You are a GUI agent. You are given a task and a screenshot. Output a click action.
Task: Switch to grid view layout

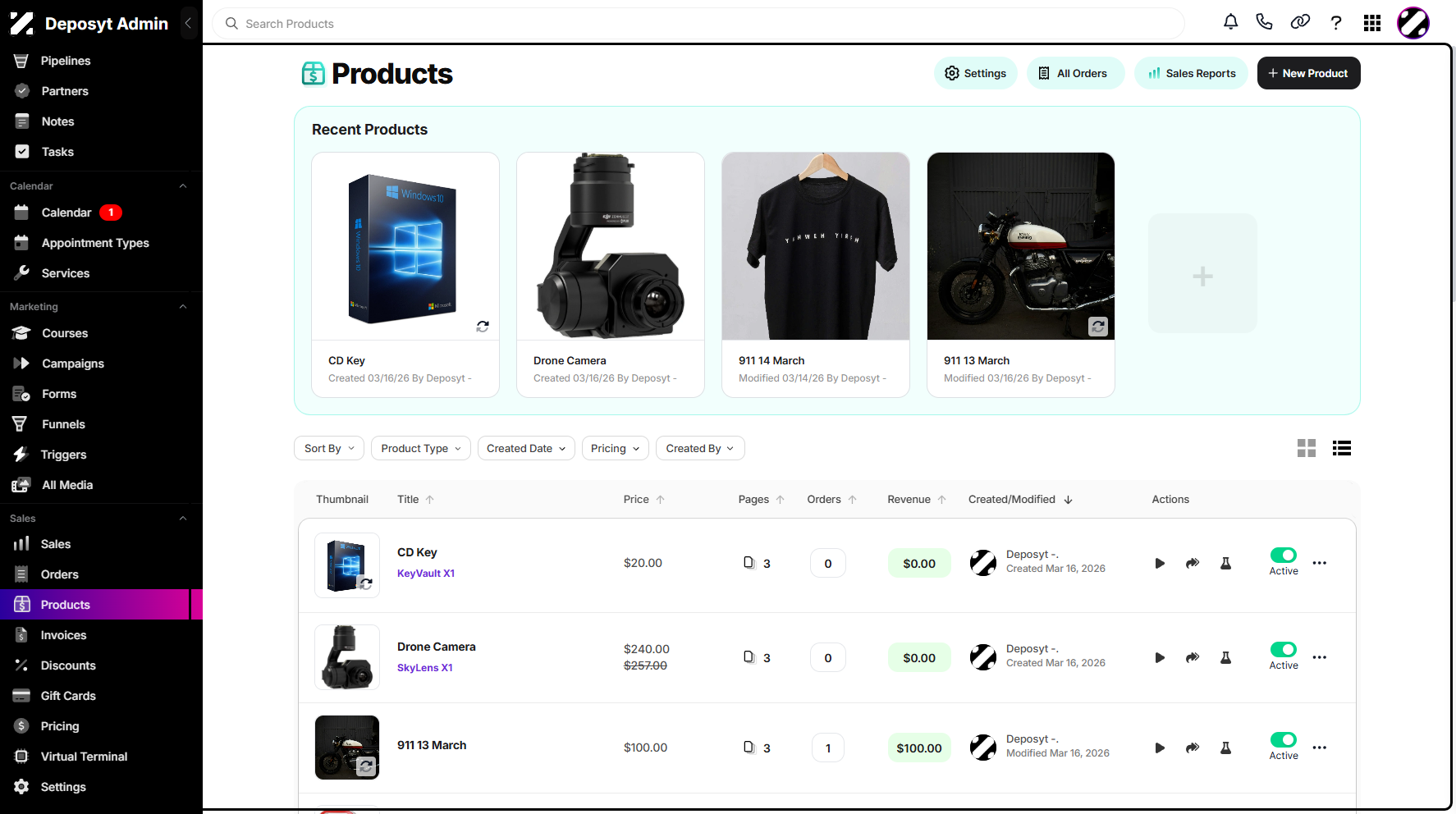1307,448
